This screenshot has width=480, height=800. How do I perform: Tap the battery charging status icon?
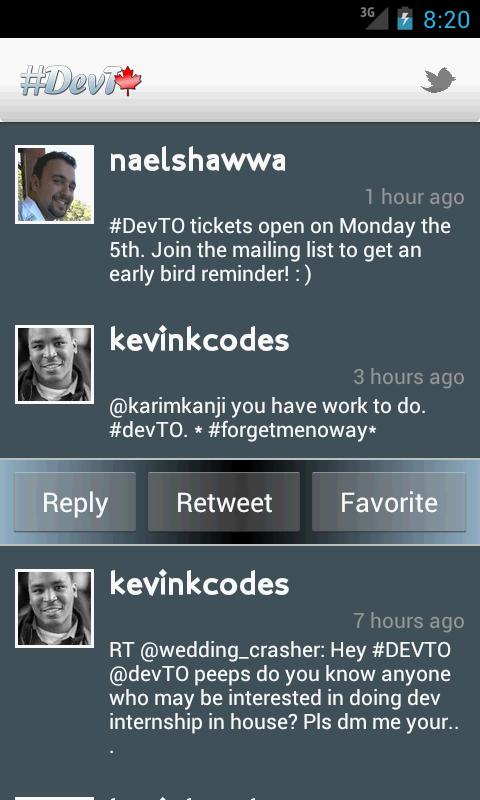(x=405, y=18)
